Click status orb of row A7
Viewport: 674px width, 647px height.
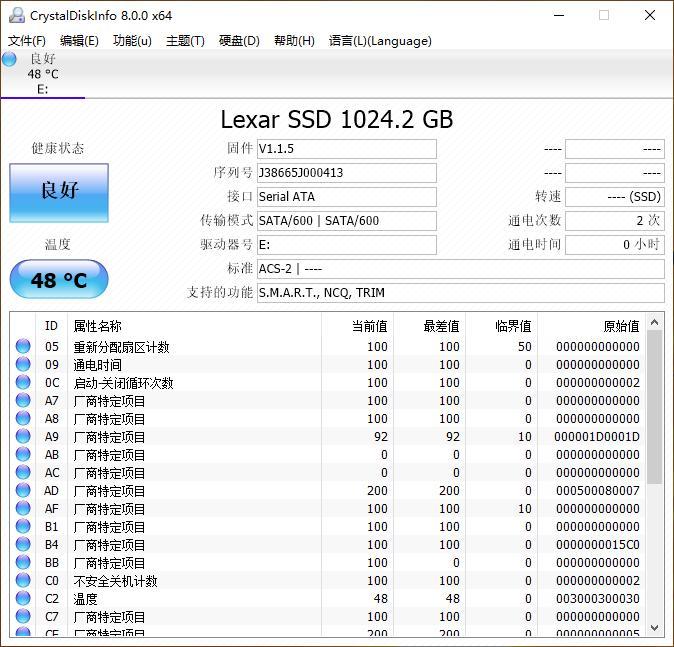(23, 400)
